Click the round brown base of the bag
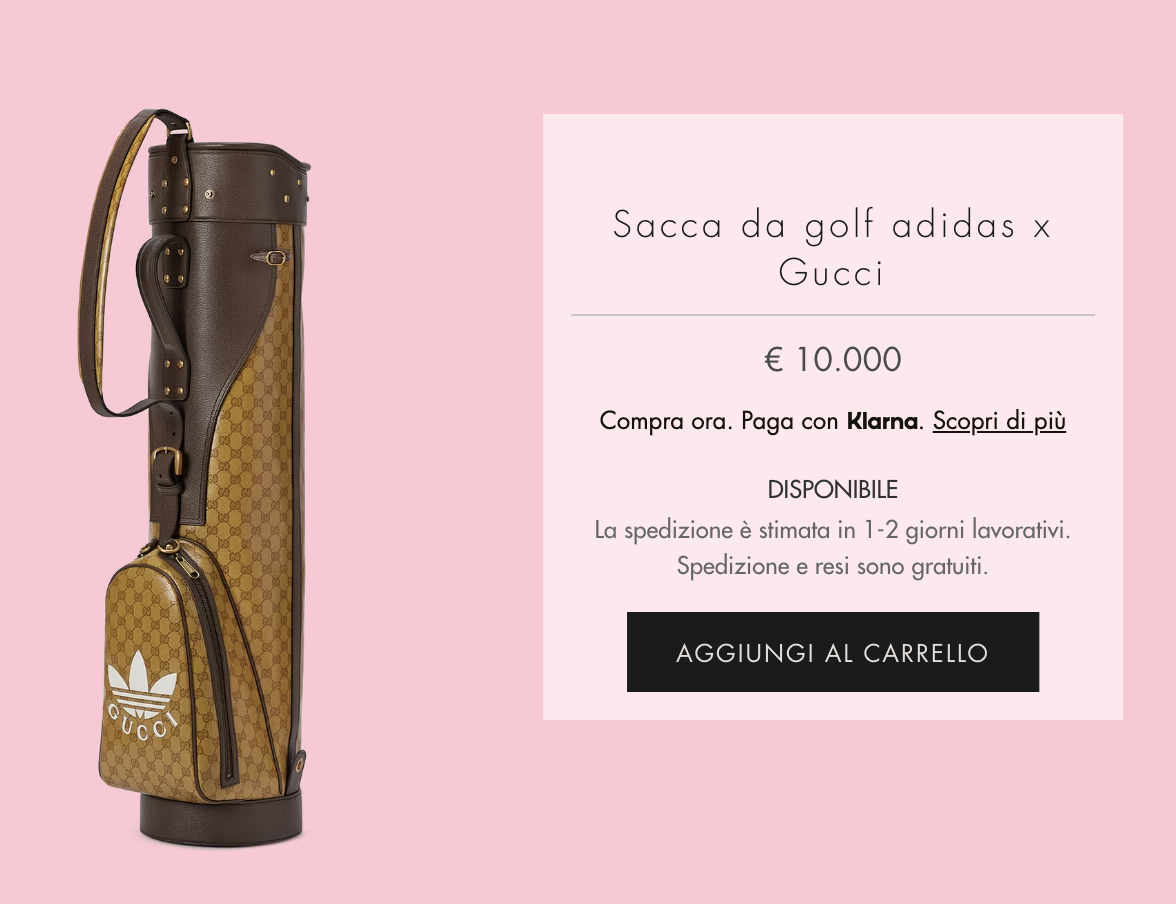The width and height of the screenshot is (1176, 904). coord(221,816)
